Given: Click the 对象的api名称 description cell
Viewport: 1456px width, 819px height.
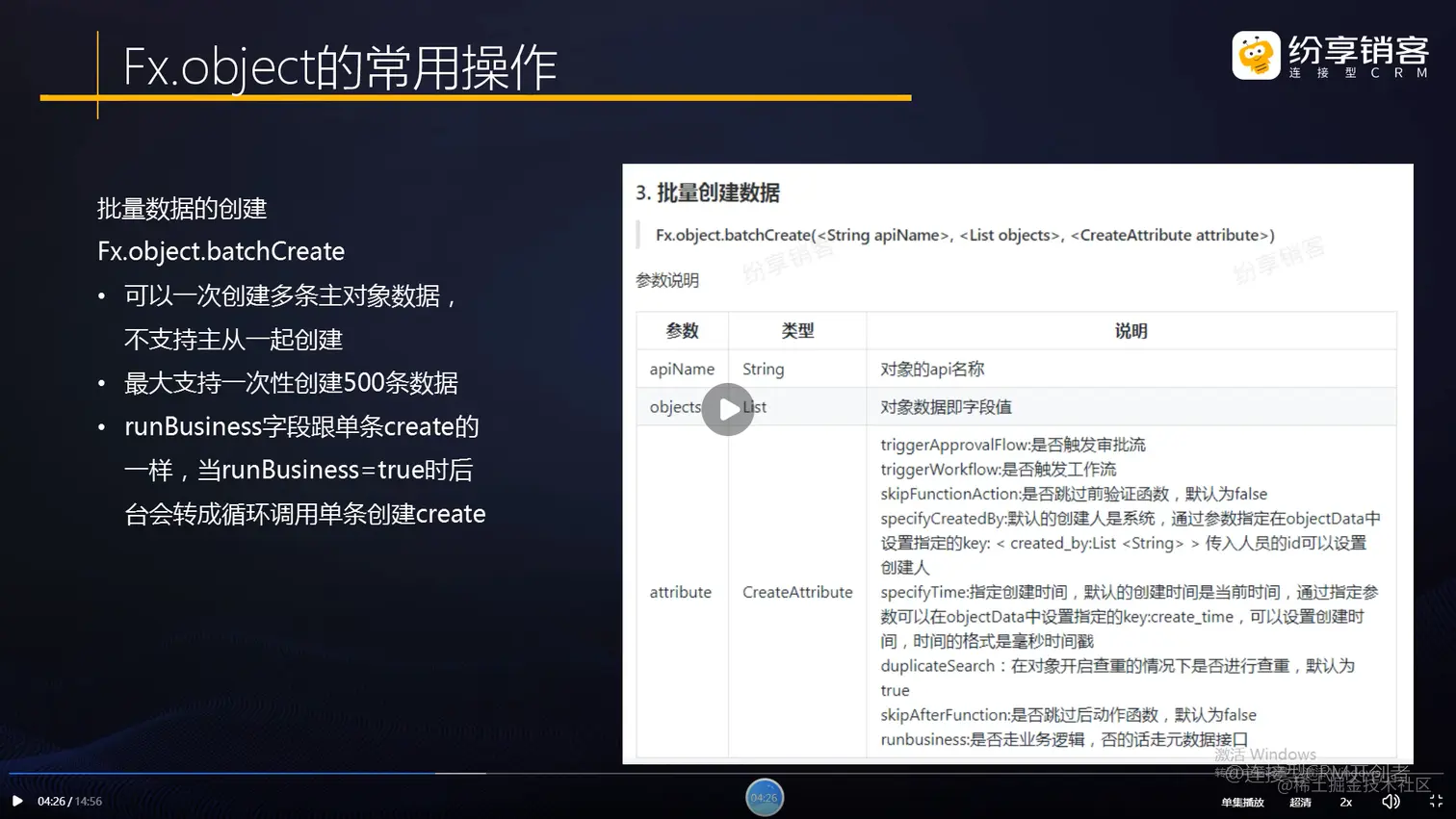Looking at the screenshot, I should 1131,369.
